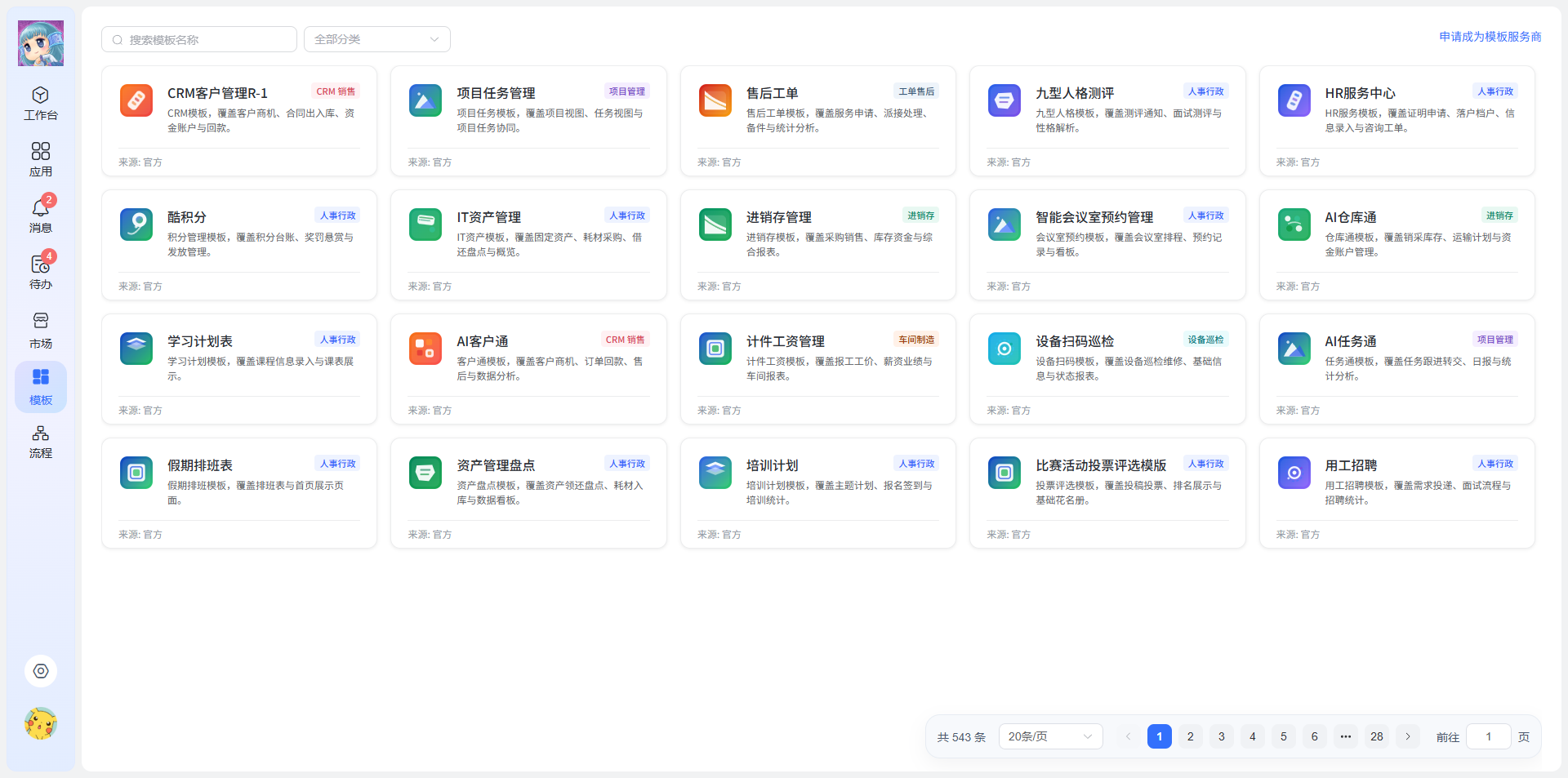Click the 比赛活动投票评选模版 template icon
The image size is (1568, 778).
click(1004, 473)
